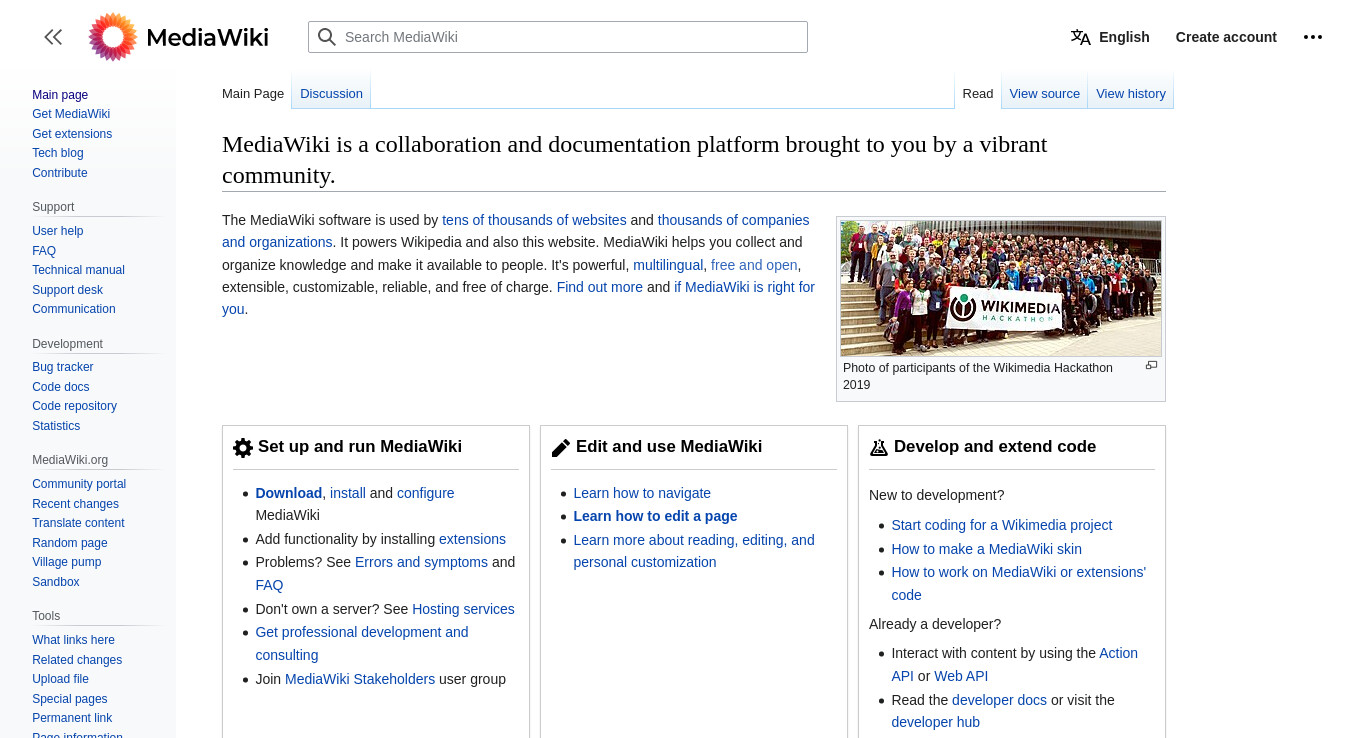Screen dimensions: 1366x738
Task: Focus the Search MediaWiki input field
Action: [x=558, y=37]
